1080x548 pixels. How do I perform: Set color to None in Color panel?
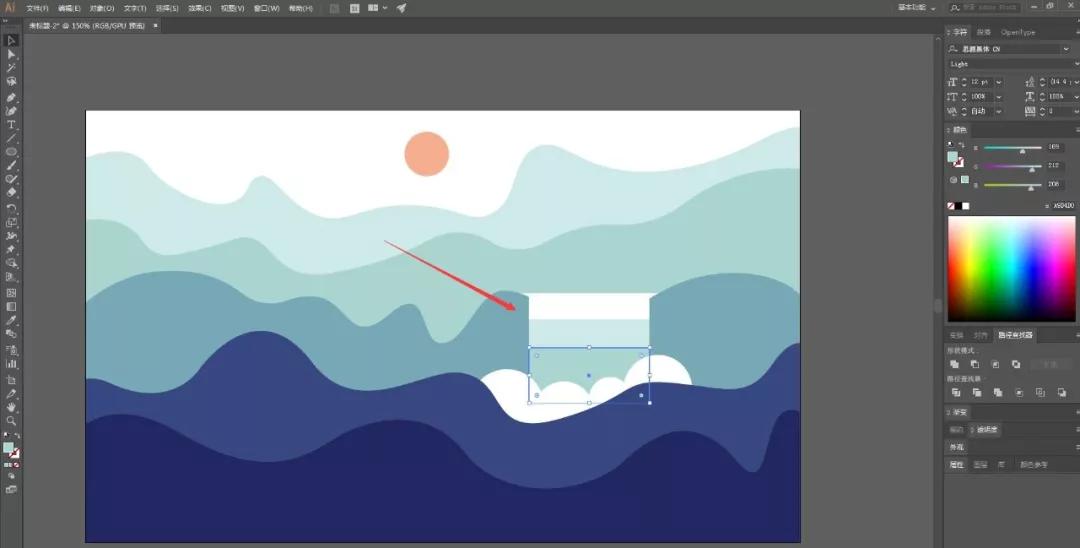point(952,206)
